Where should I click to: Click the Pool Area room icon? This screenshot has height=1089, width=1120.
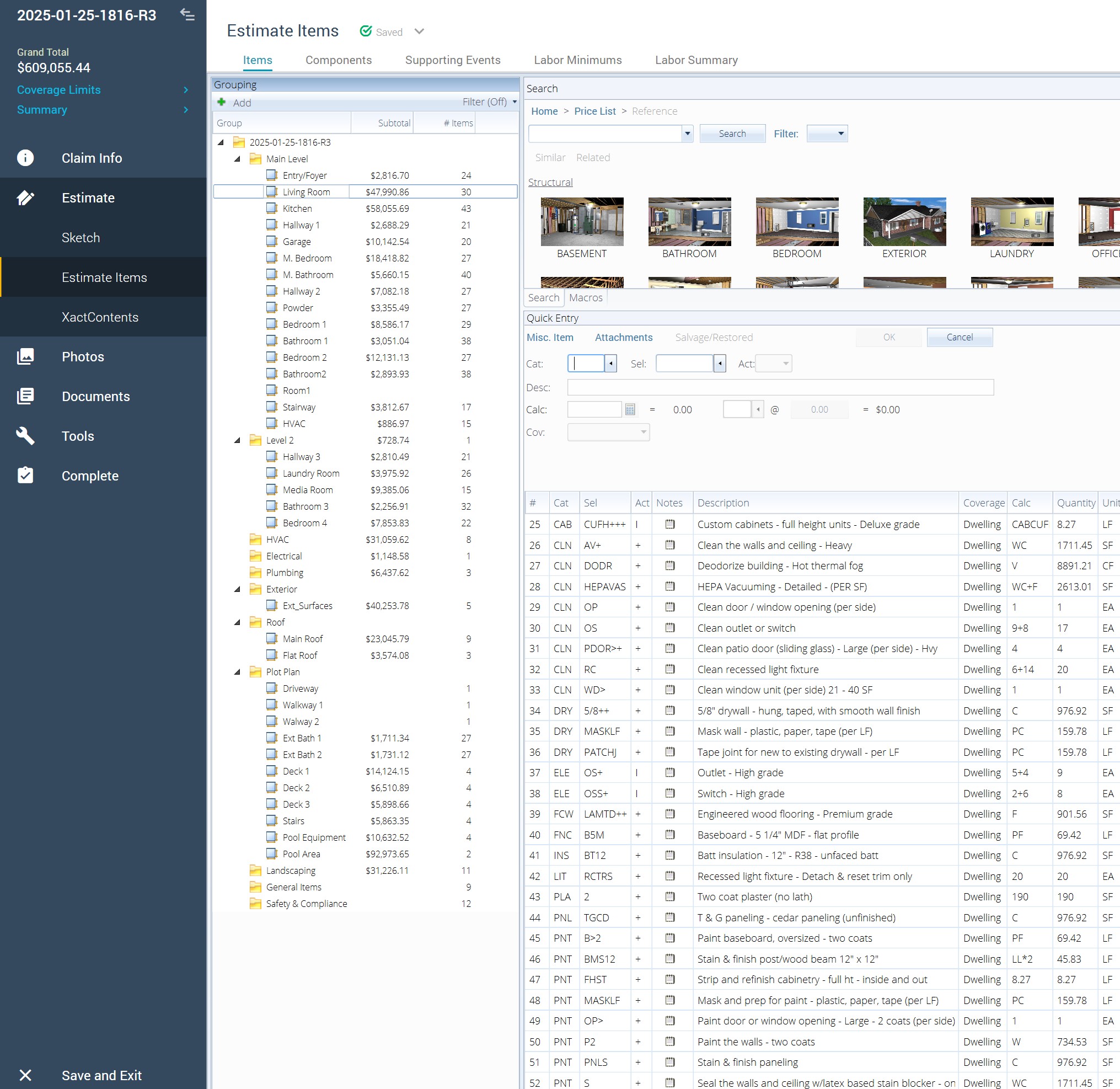(272, 853)
